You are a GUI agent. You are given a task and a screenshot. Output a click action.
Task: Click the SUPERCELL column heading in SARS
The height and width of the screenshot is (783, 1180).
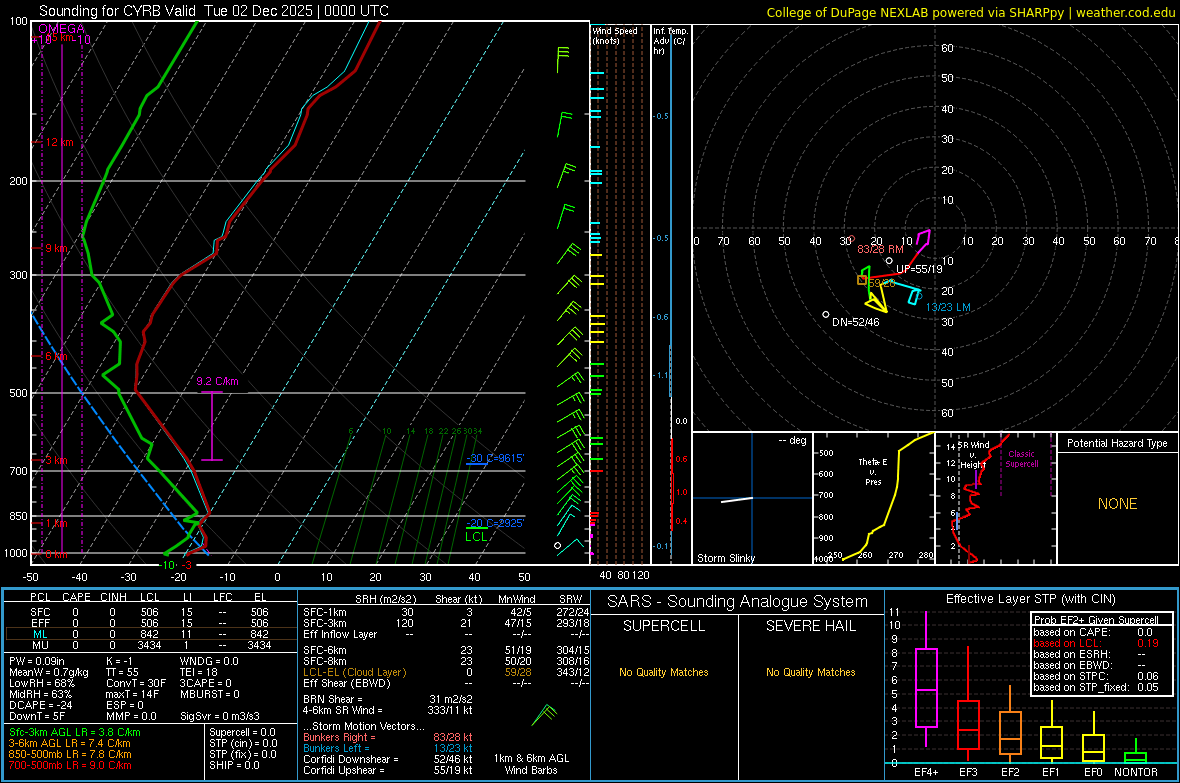pyautogui.click(x=664, y=626)
